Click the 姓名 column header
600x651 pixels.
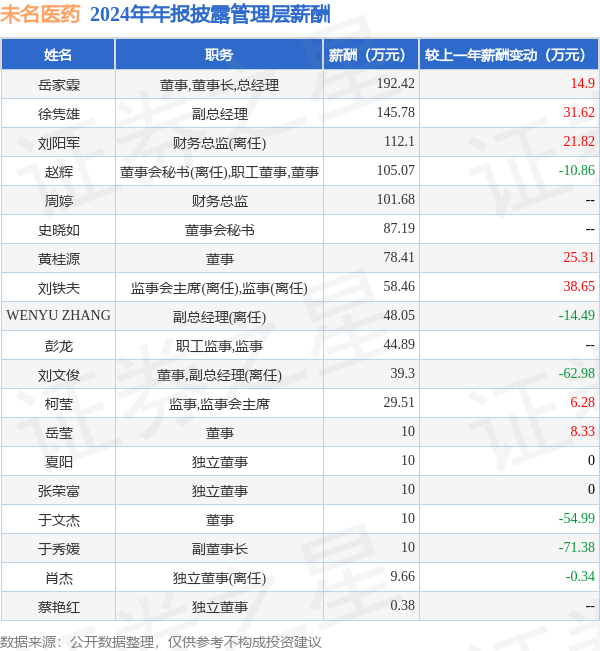click(x=58, y=55)
